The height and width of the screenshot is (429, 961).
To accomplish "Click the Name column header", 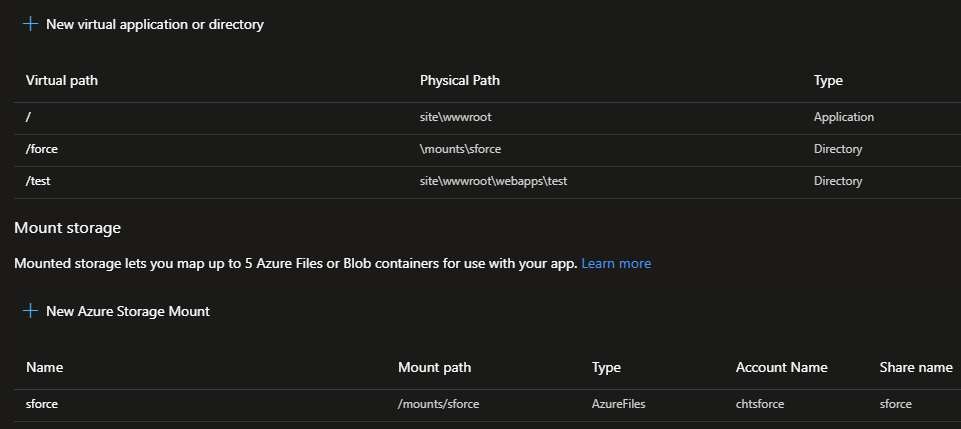I will pos(44,367).
